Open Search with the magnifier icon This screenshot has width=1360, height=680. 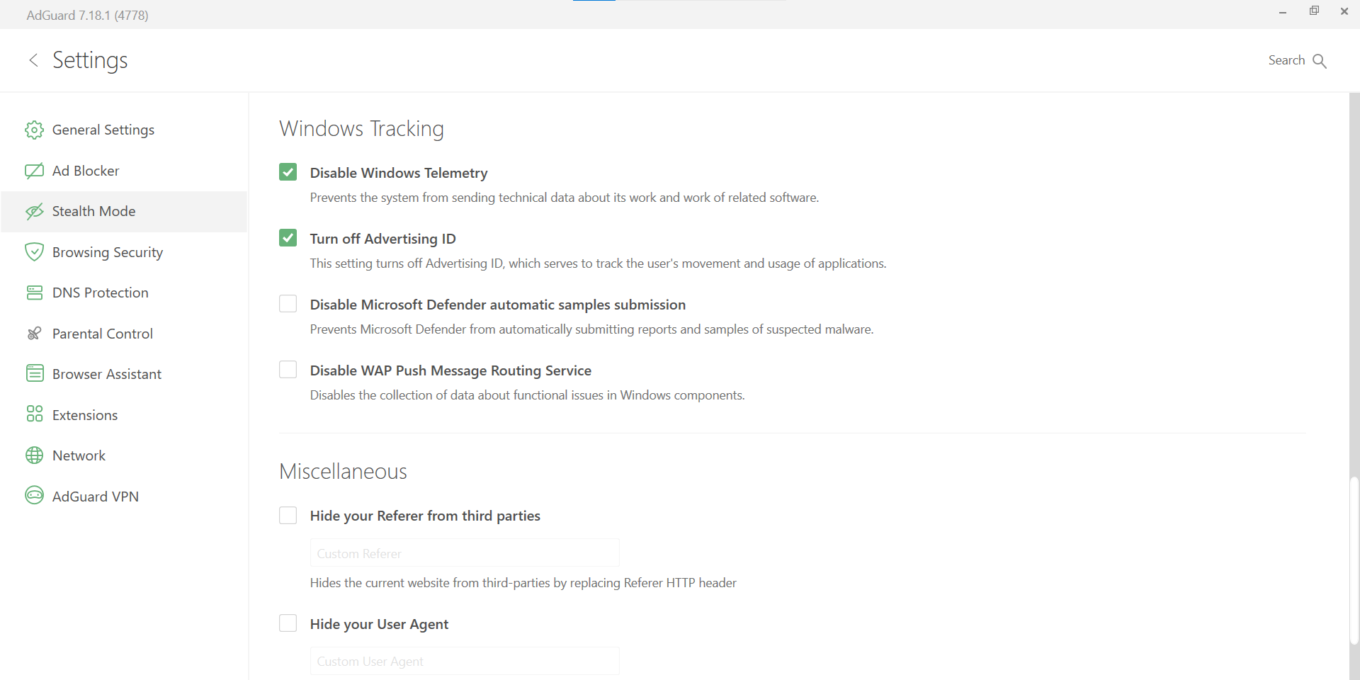click(x=1320, y=60)
